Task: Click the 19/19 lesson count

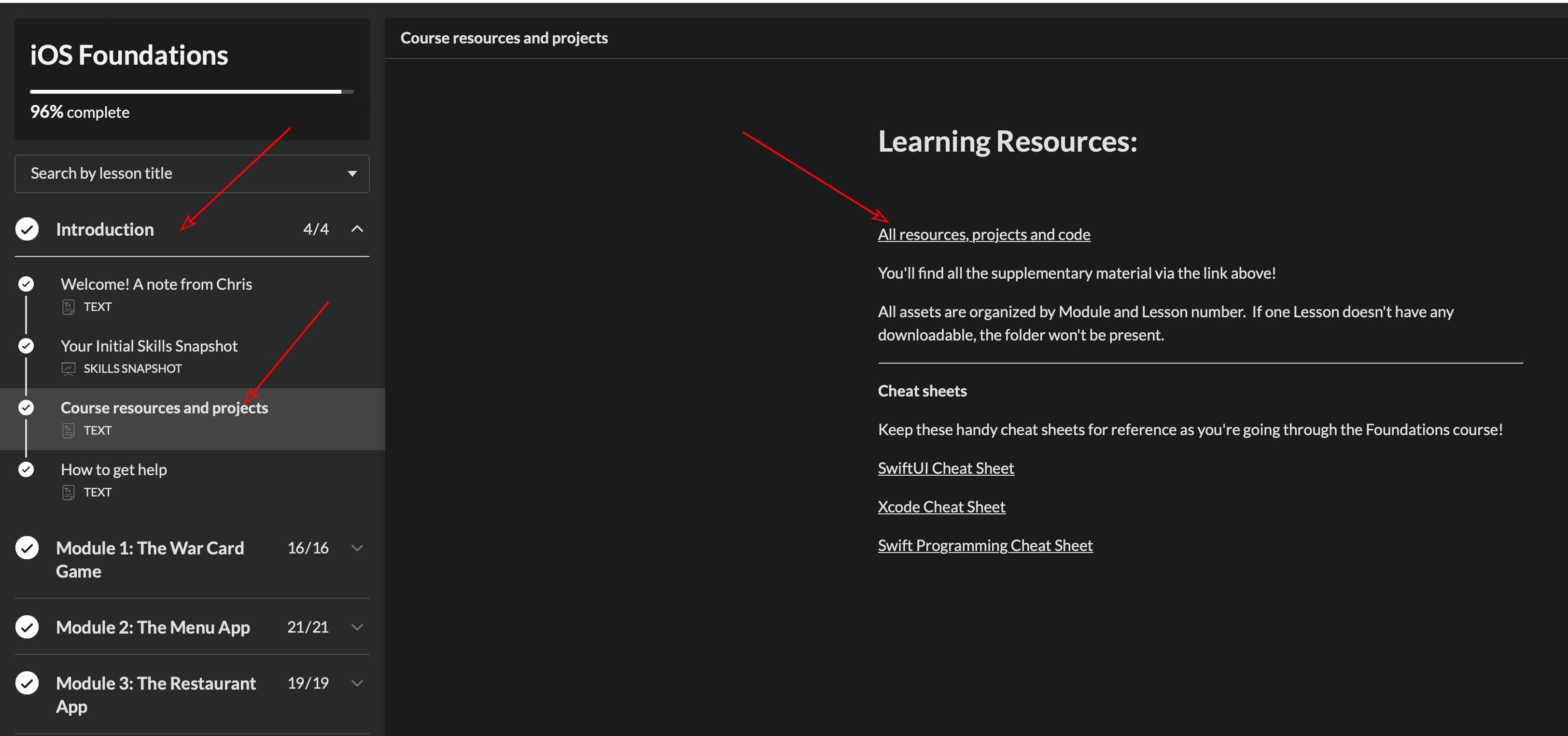Action: point(308,683)
